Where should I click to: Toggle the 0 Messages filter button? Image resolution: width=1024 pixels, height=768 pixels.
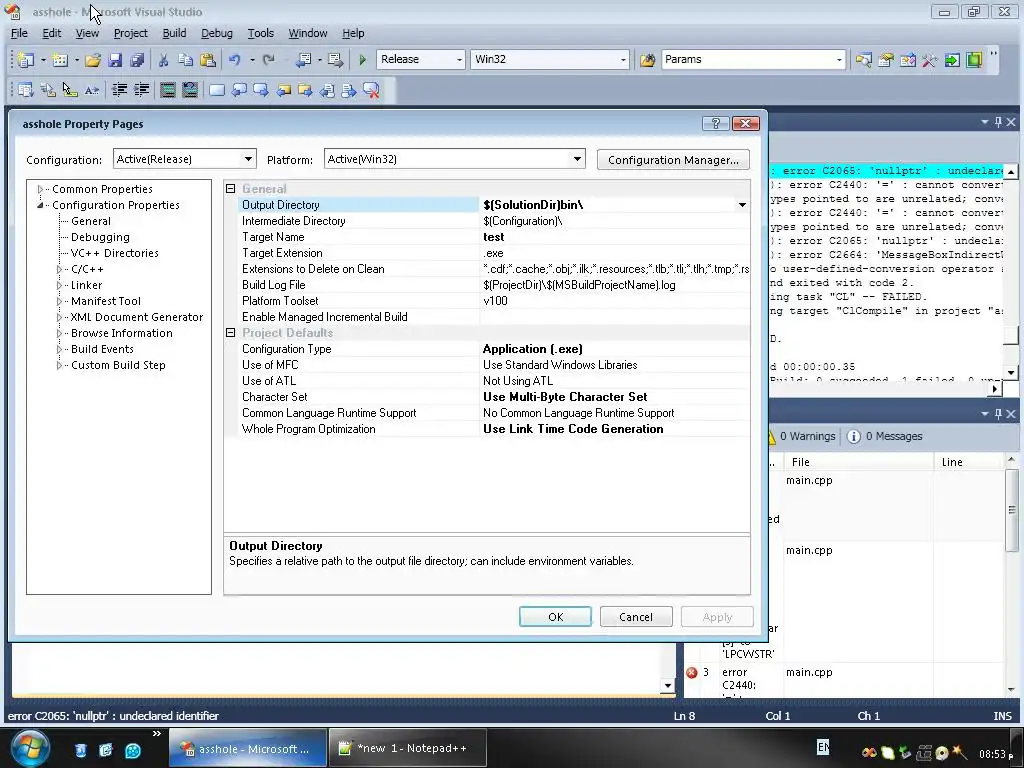tap(885, 436)
